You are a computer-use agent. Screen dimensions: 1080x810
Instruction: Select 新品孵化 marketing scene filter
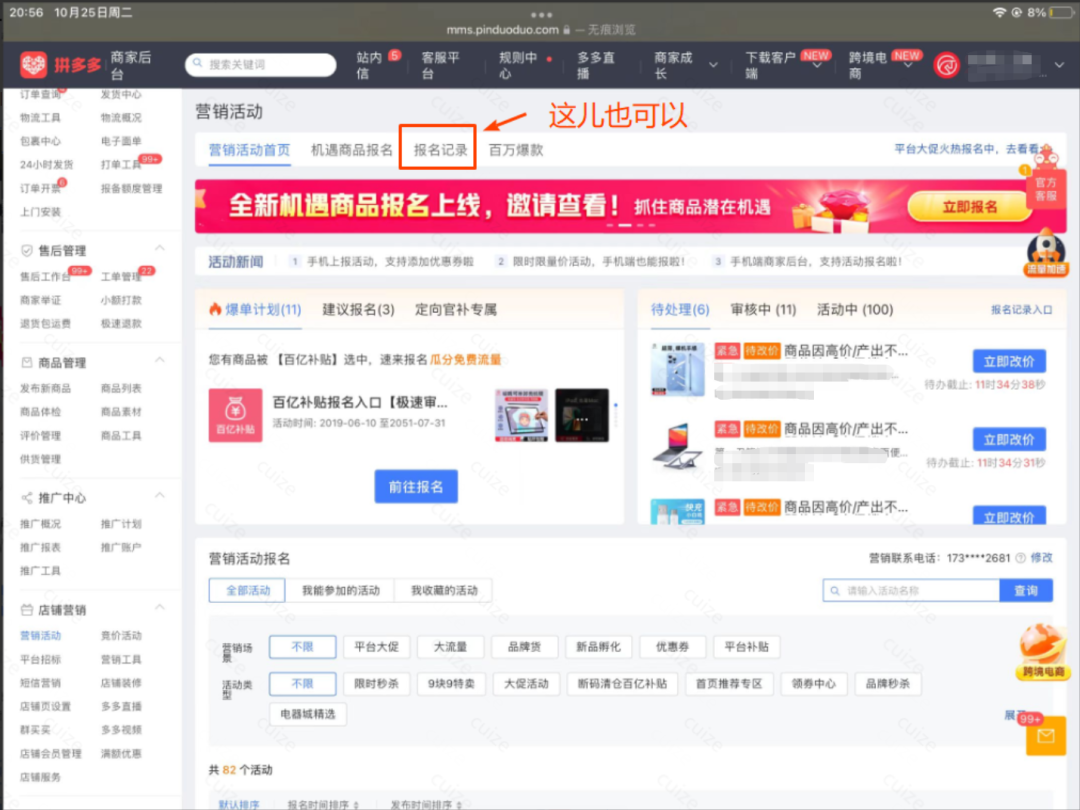click(x=598, y=647)
